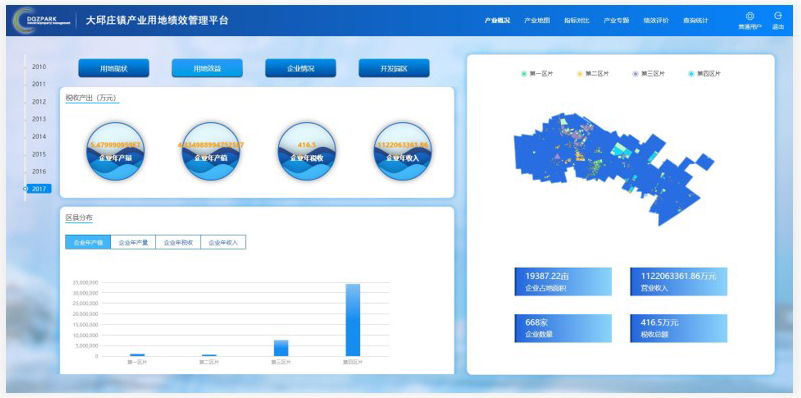Select year 2014 on the timeline
801x398 pixels.
pos(39,136)
